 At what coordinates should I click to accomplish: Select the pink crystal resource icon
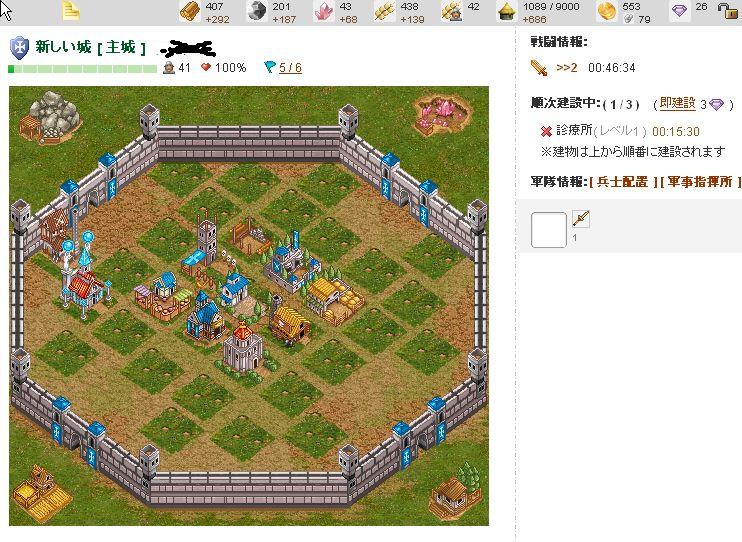(324, 11)
